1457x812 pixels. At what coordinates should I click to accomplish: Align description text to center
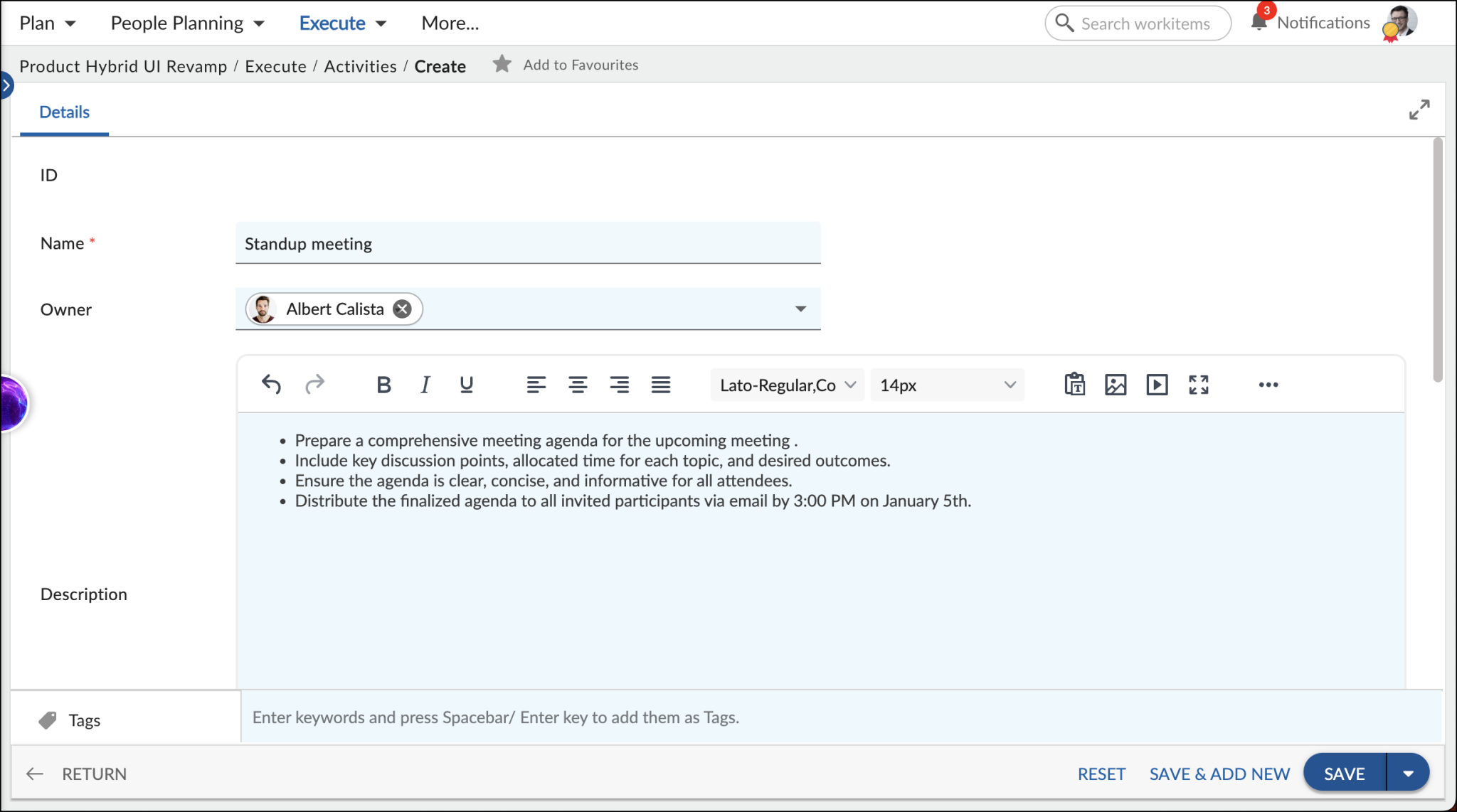tap(578, 385)
